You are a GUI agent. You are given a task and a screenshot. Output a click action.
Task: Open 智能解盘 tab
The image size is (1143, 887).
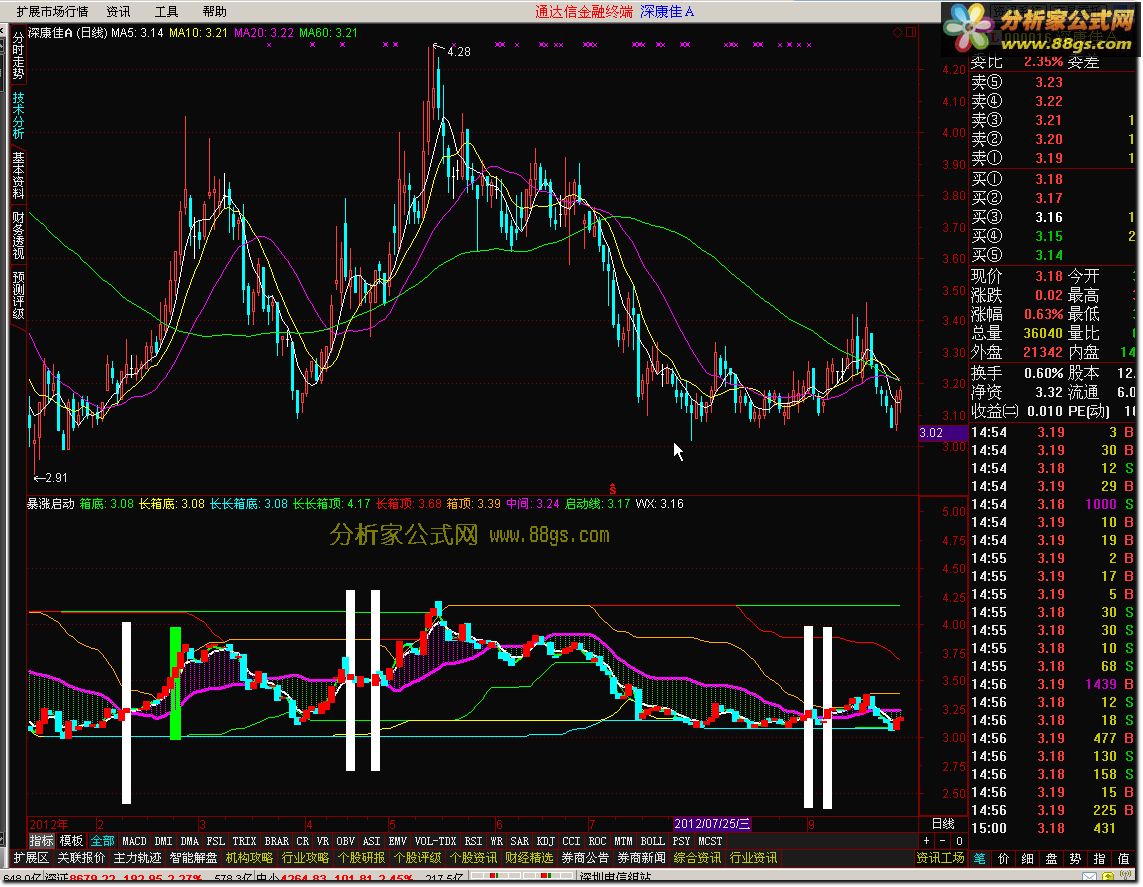click(193, 859)
